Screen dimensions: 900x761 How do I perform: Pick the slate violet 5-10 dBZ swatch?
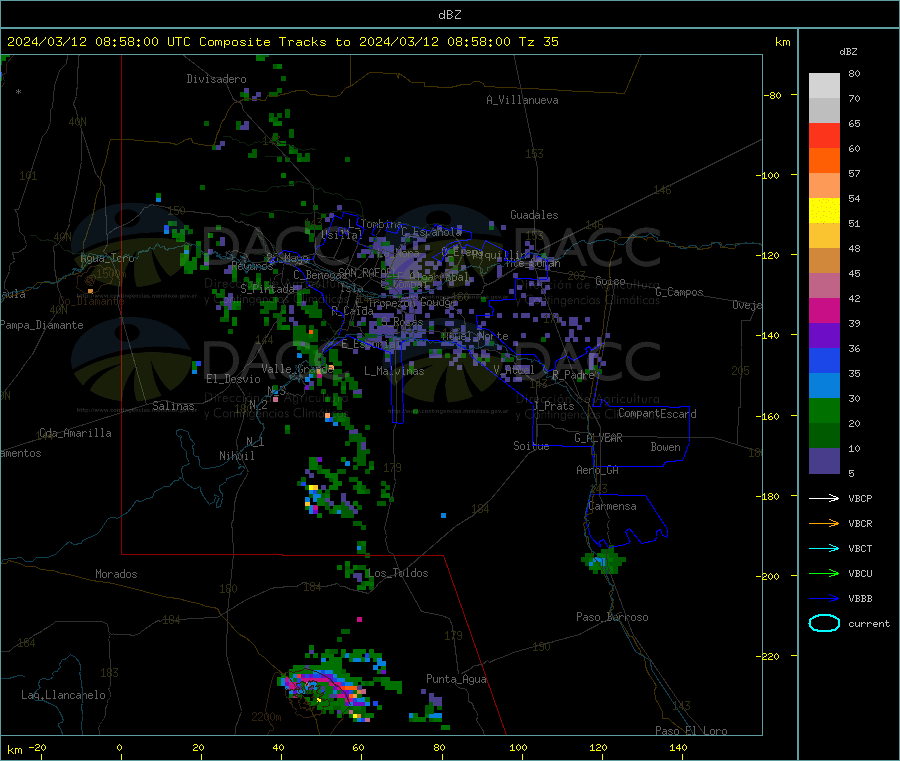coord(824,461)
